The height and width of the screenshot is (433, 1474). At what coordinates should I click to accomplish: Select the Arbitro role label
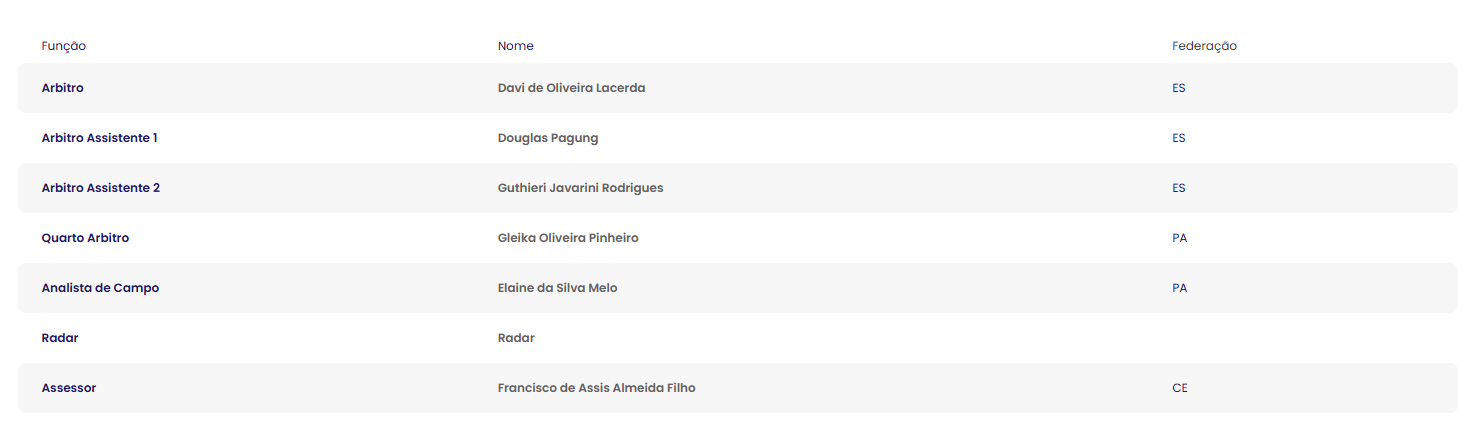point(63,88)
